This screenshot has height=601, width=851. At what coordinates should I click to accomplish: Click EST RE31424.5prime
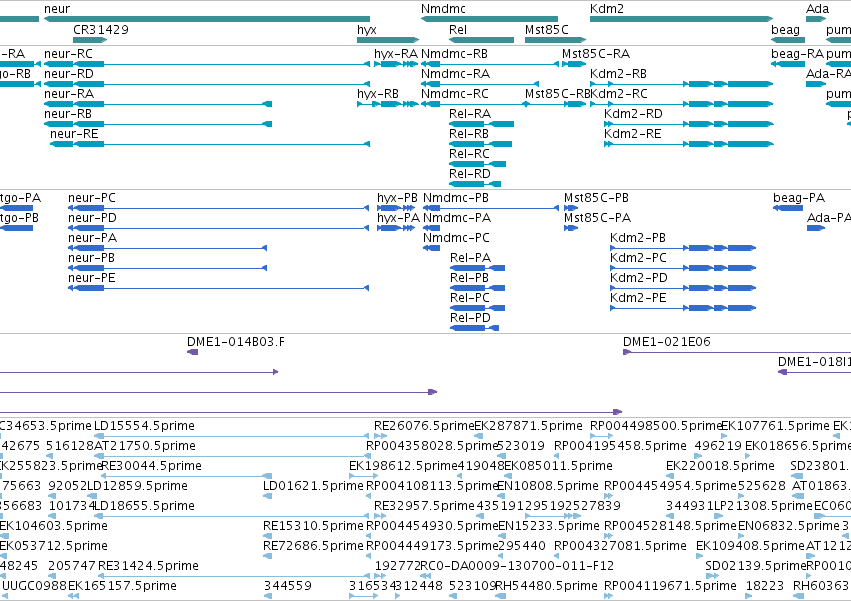coord(148,567)
